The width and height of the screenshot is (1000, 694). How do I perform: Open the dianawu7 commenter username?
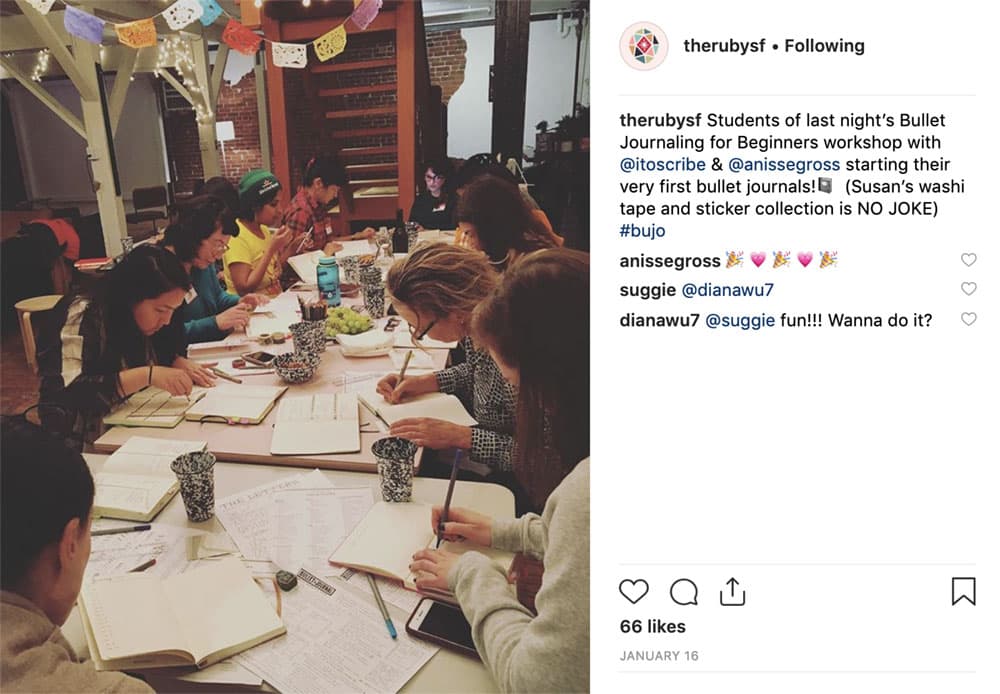click(659, 320)
